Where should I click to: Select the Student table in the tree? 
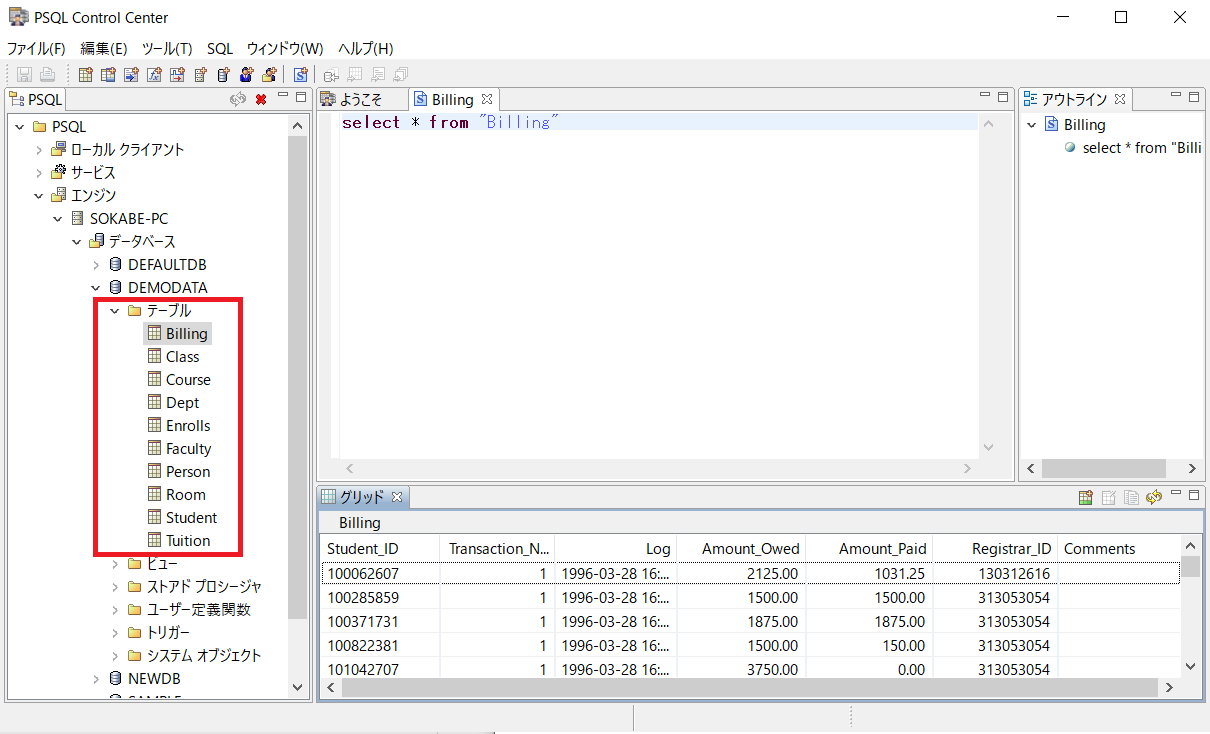pos(191,518)
